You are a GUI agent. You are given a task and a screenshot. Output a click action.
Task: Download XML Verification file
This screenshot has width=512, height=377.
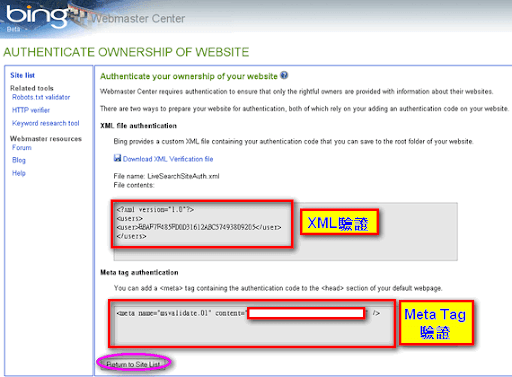point(168,159)
